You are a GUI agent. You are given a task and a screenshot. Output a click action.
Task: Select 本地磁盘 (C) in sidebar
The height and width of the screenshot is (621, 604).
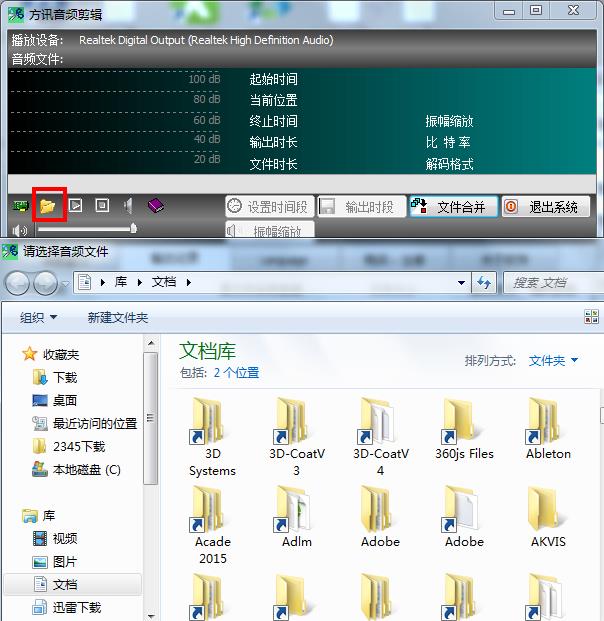tap(86, 469)
